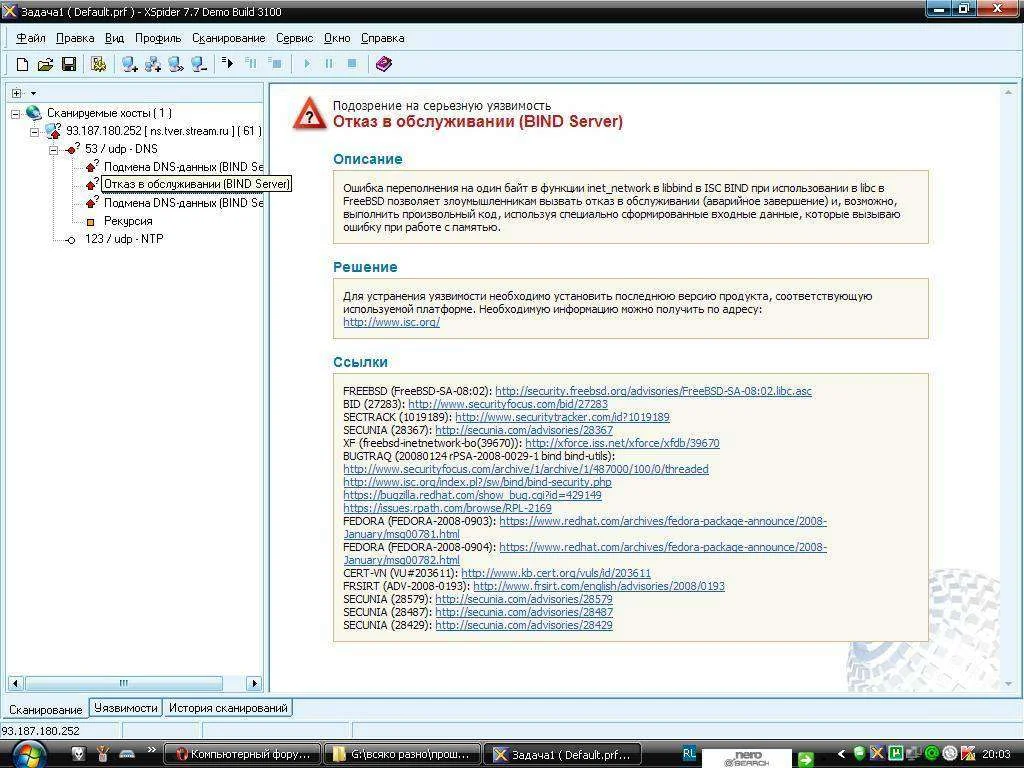Click the tree panel horizontal scrollbar thumb
The width and height of the screenshot is (1024, 768).
click(124, 684)
